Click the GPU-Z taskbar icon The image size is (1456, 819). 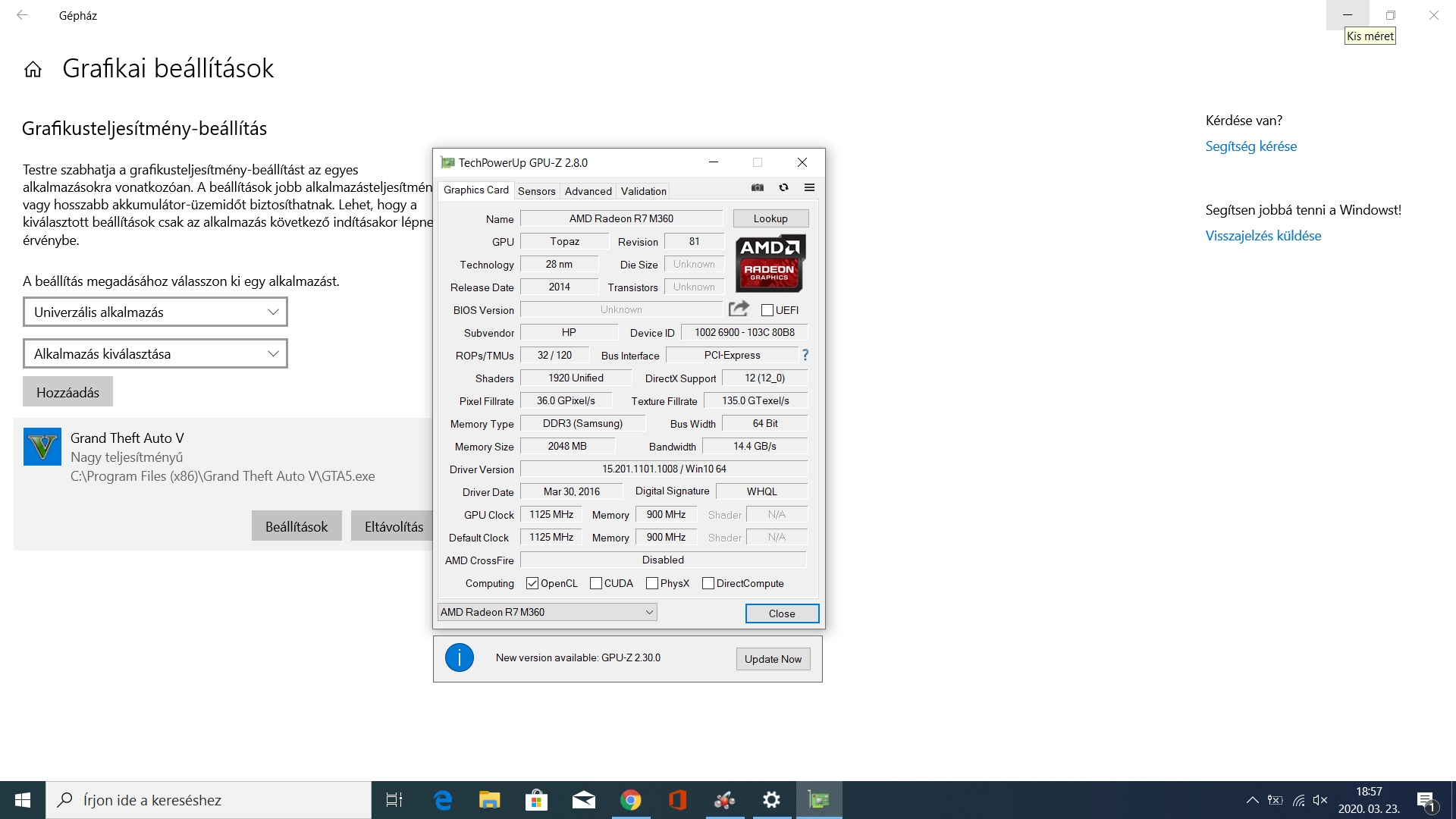(819, 800)
